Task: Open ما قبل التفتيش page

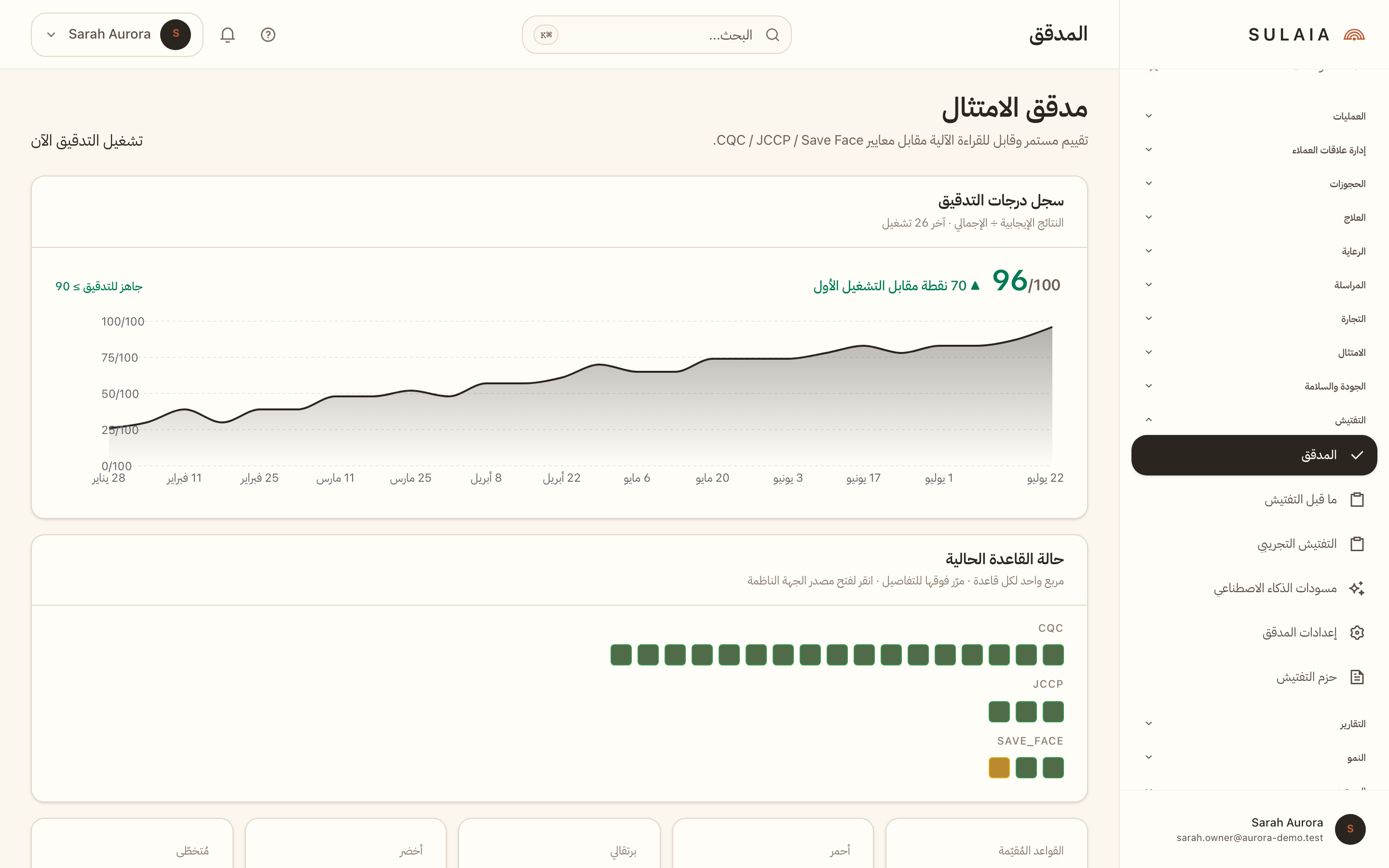Action: tap(1254, 500)
